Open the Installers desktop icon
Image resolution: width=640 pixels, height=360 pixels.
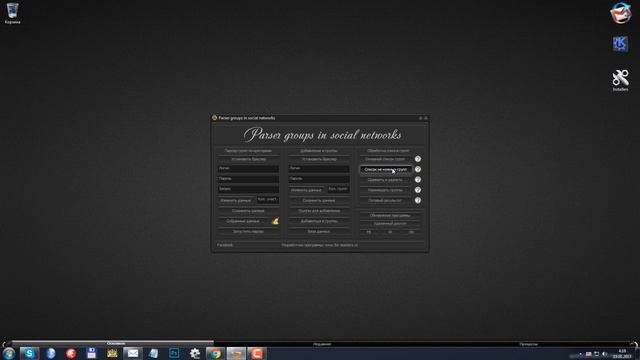point(620,80)
